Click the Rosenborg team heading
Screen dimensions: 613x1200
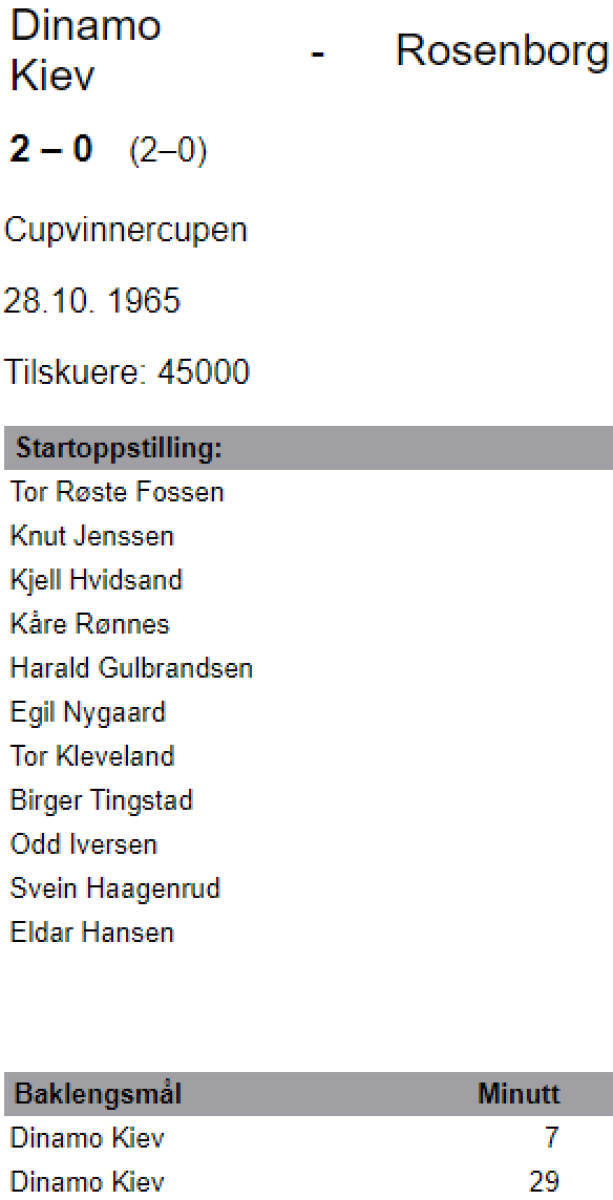point(502,51)
